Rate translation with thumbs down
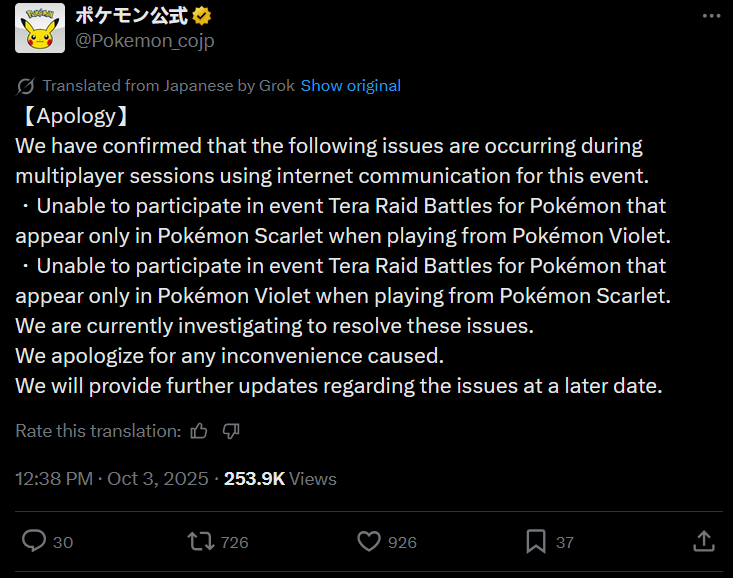Image resolution: width=733 pixels, height=578 pixels. [231, 431]
